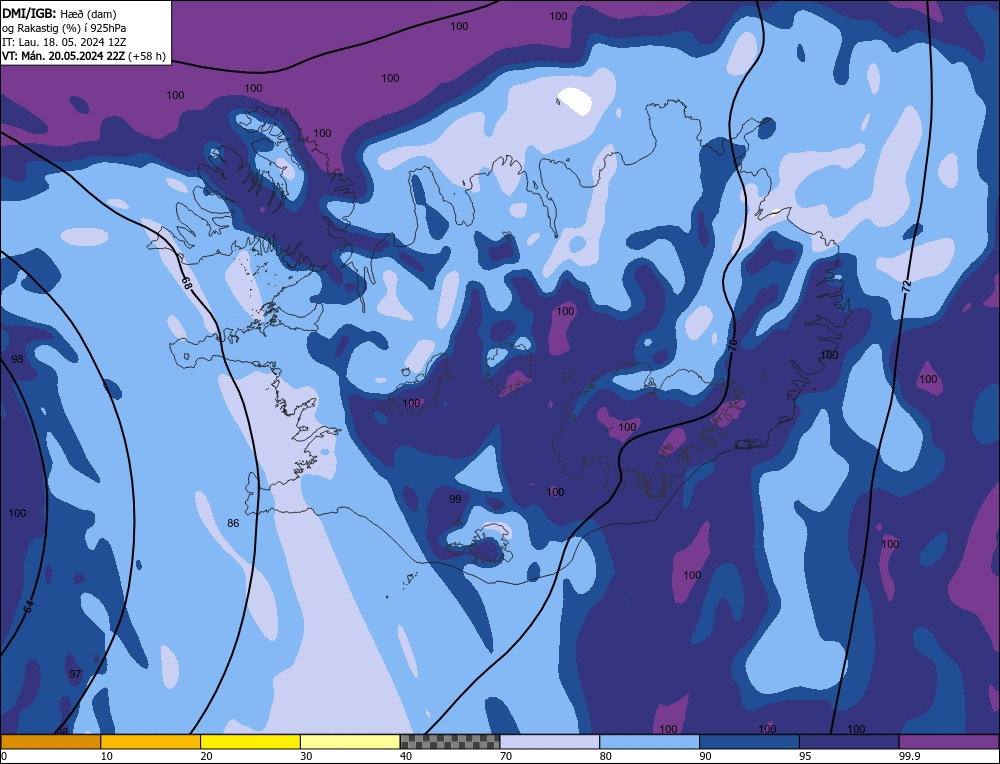Screen dimensions: 1000x764
Task: Click the light blue 80–90 legend swatch
Action: (650, 742)
